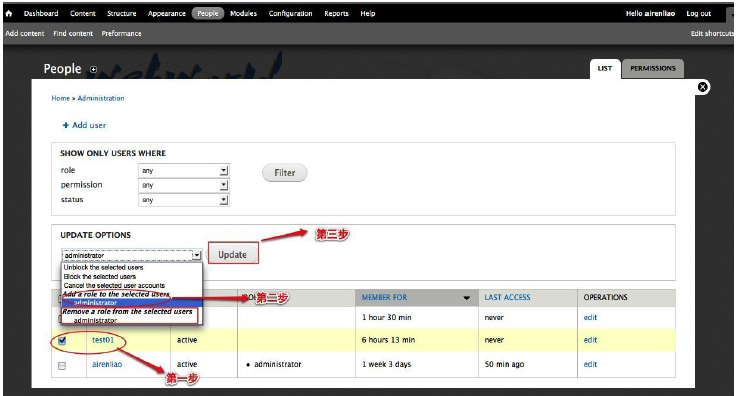738x396 pixels.
Task: Sort by LAST ACCESS column
Action: (x=507, y=298)
